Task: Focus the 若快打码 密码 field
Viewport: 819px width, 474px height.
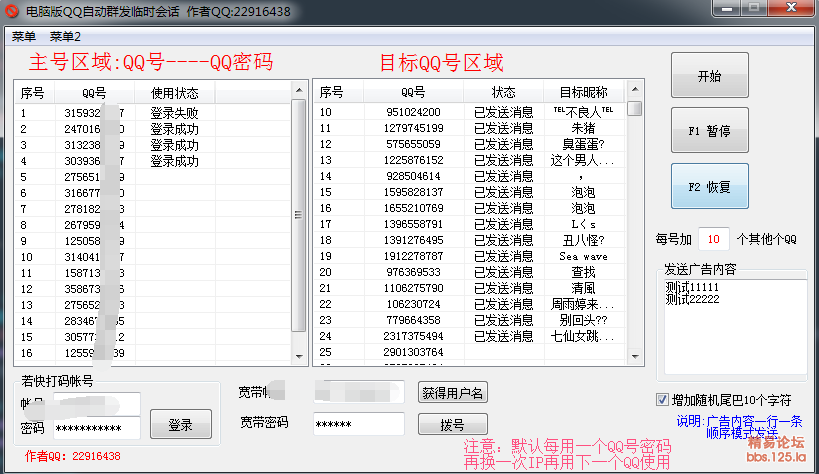Action: coord(97,428)
